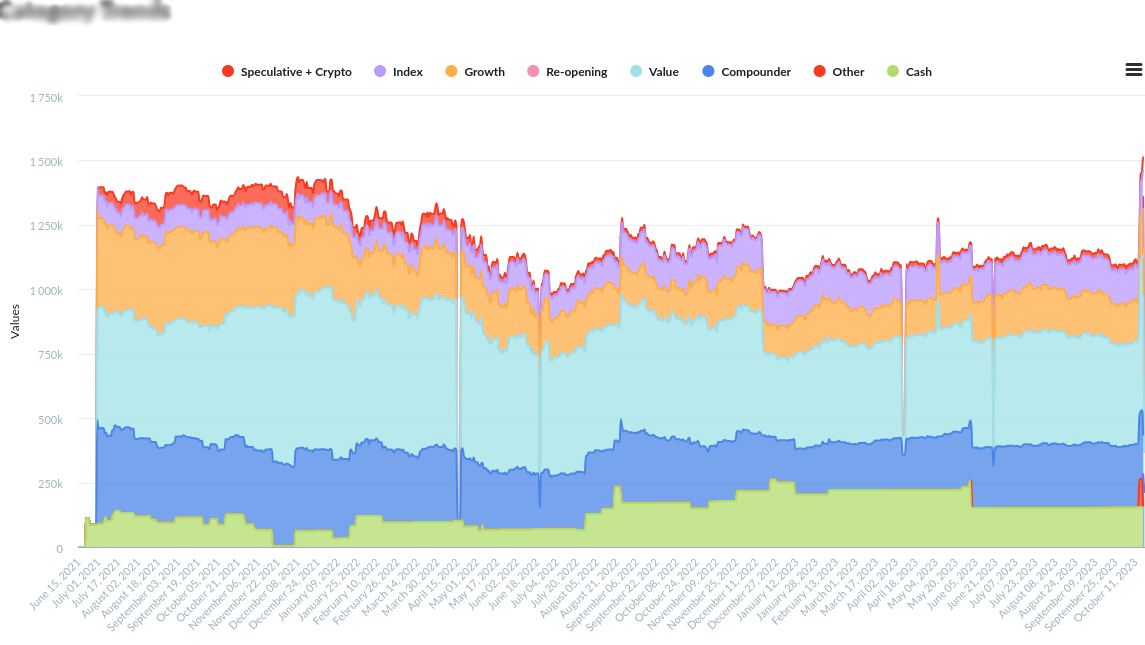Screen dimensions: 1145x645
Task: Toggle the Speculative + Crypto series label
Action: coord(296,72)
